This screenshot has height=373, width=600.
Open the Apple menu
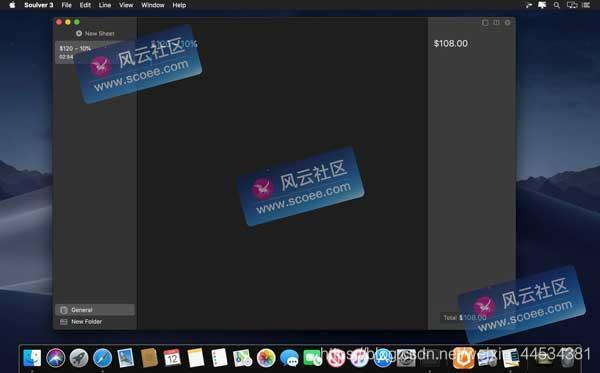pyautogui.click(x=12, y=5)
